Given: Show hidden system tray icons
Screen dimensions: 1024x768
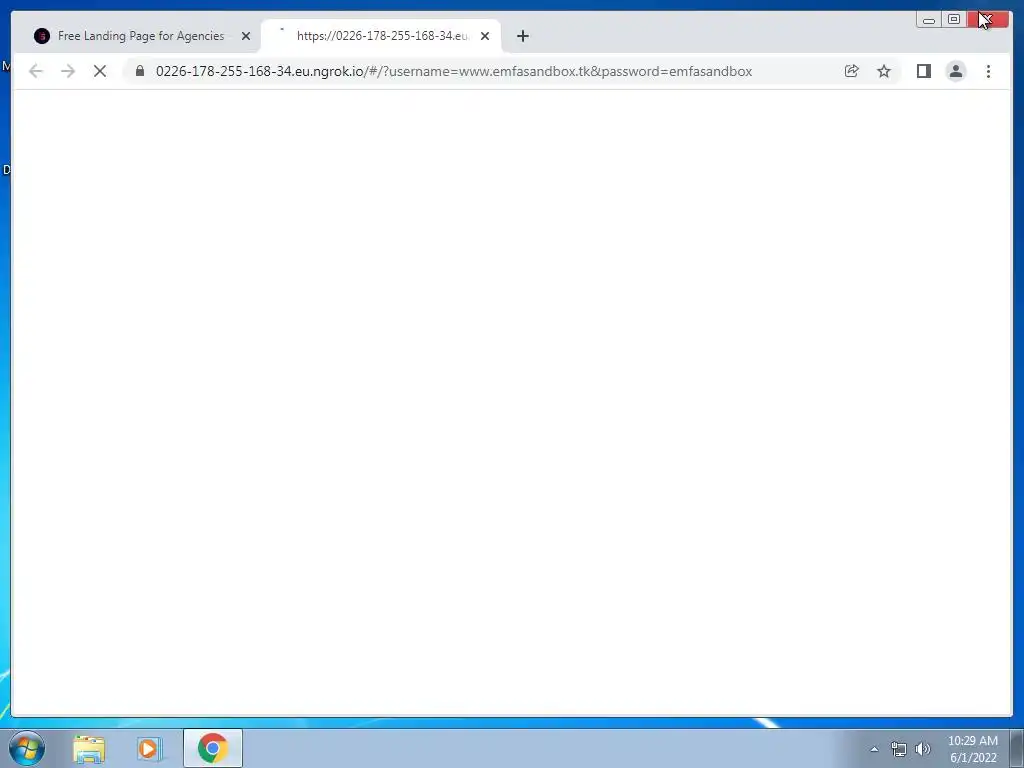Looking at the screenshot, I should [874, 749].
